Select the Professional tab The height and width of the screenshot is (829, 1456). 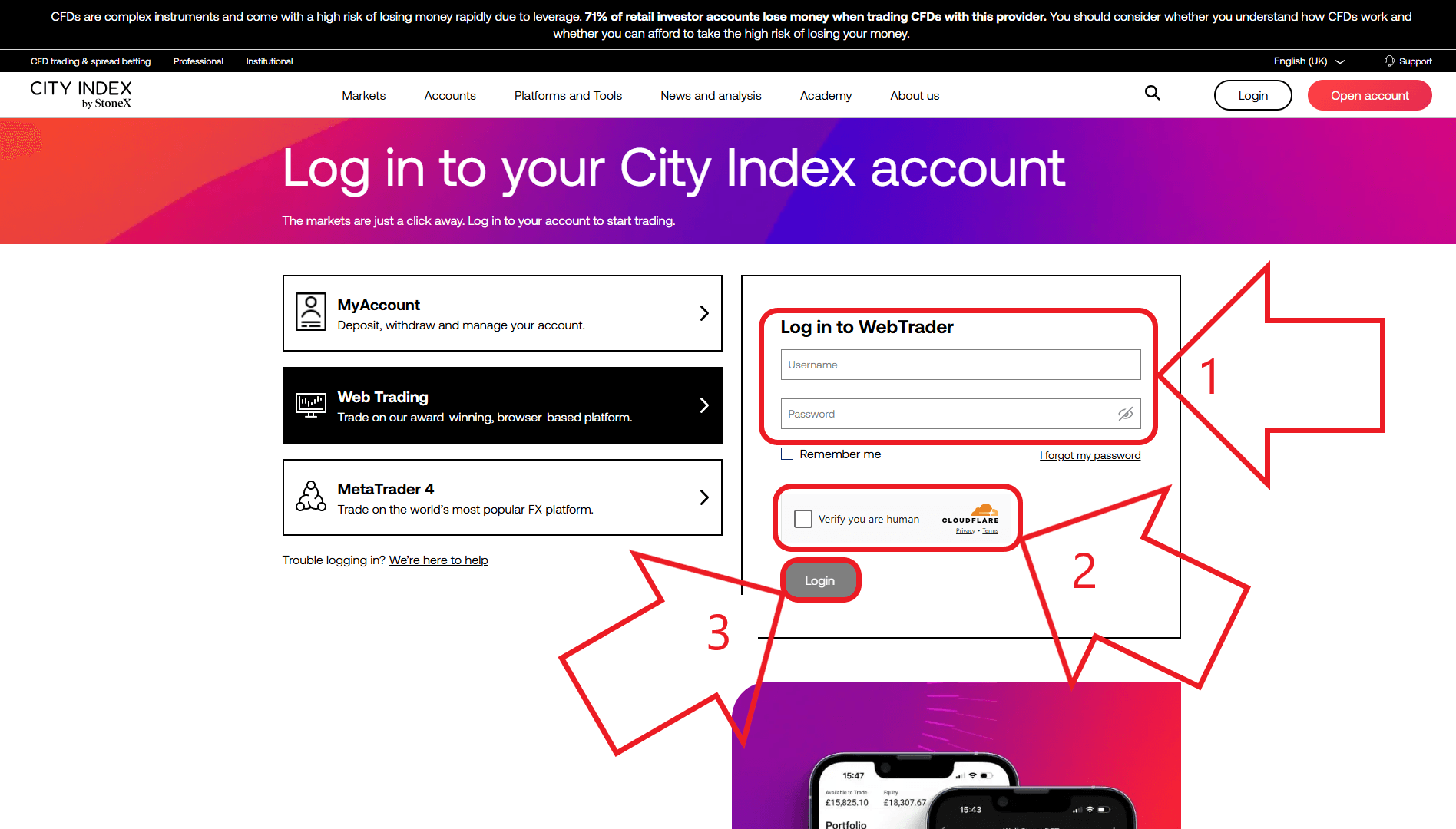[198, 61]
